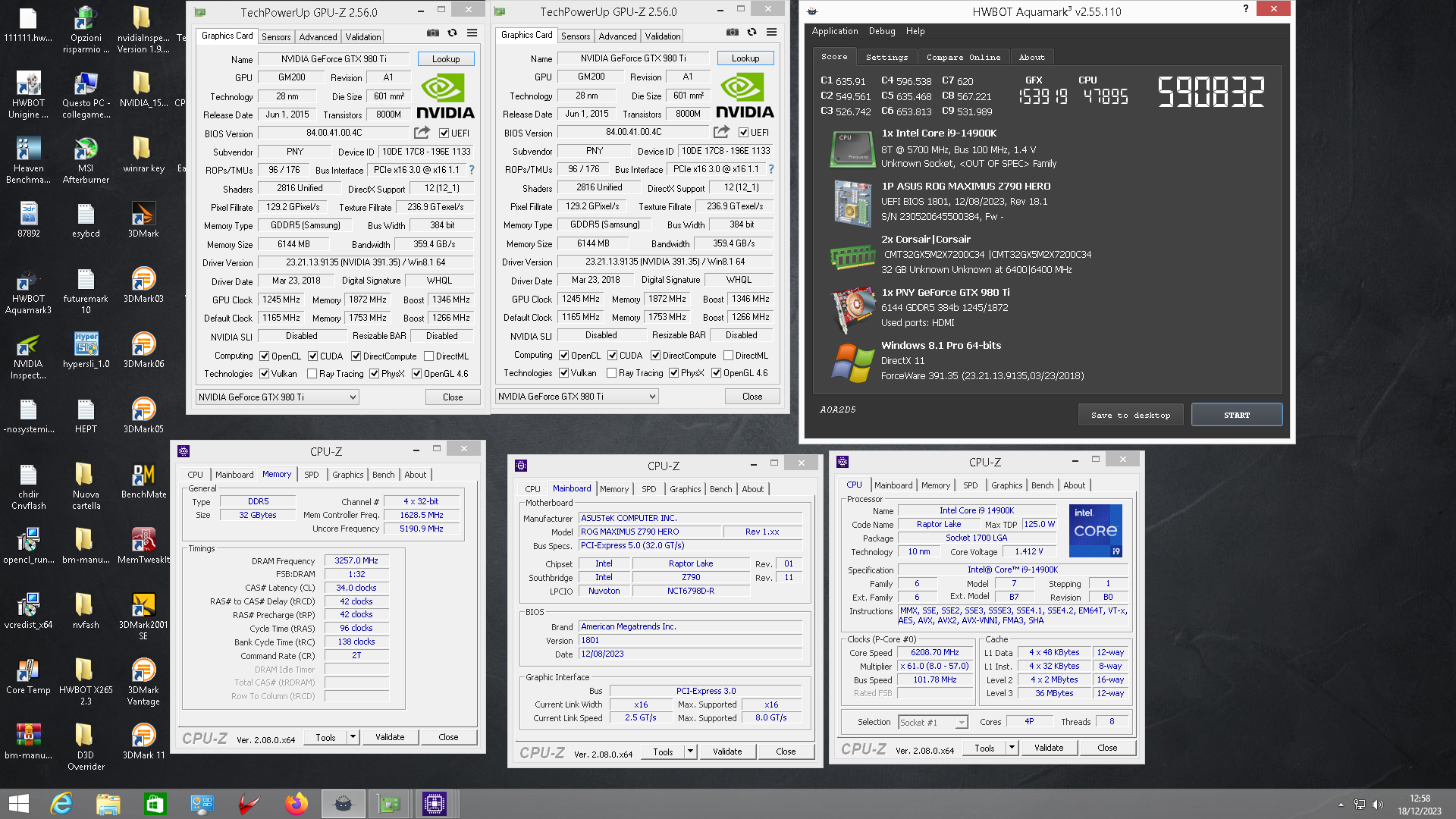Switch to SPD tab in CPU-Z Memory window
1456x819 pixels.
tap(311, 475)
